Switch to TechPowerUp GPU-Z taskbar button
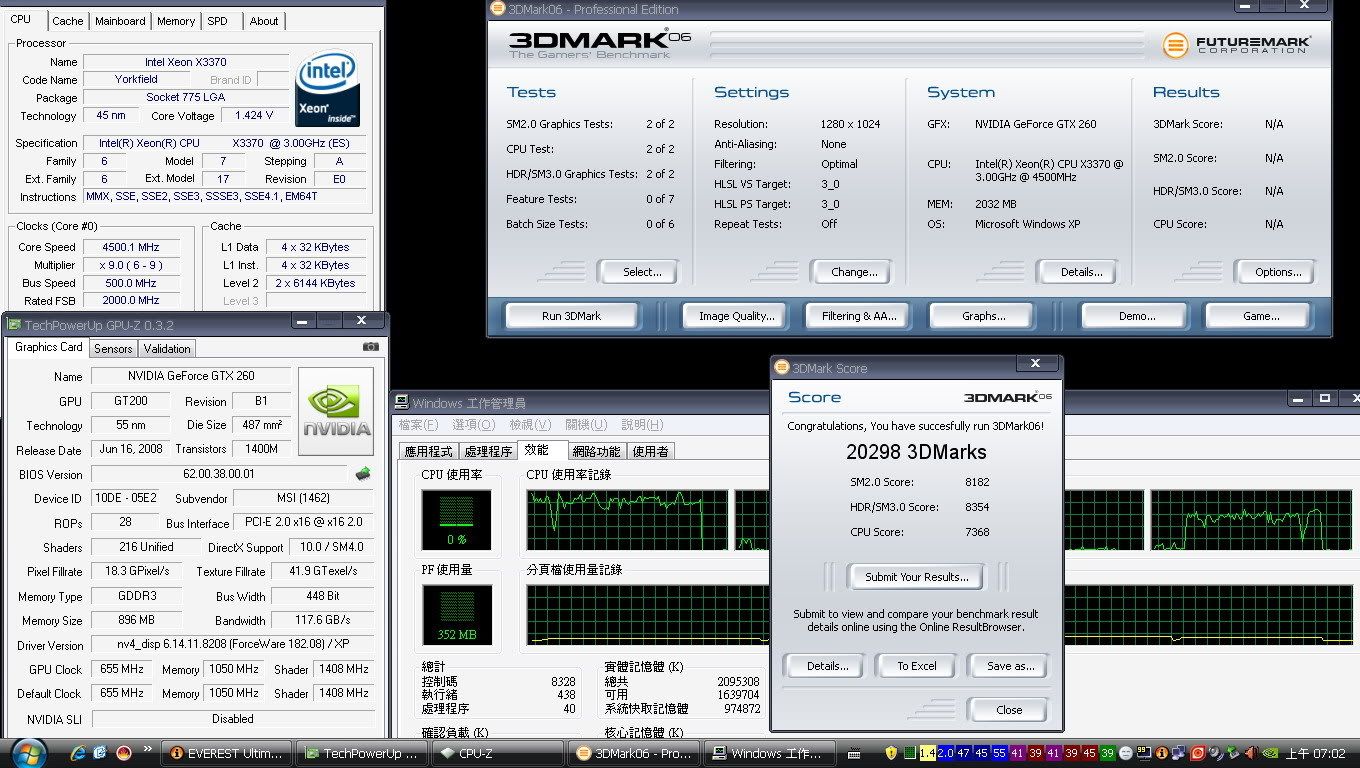1360x768 pixels. point(362,753)
